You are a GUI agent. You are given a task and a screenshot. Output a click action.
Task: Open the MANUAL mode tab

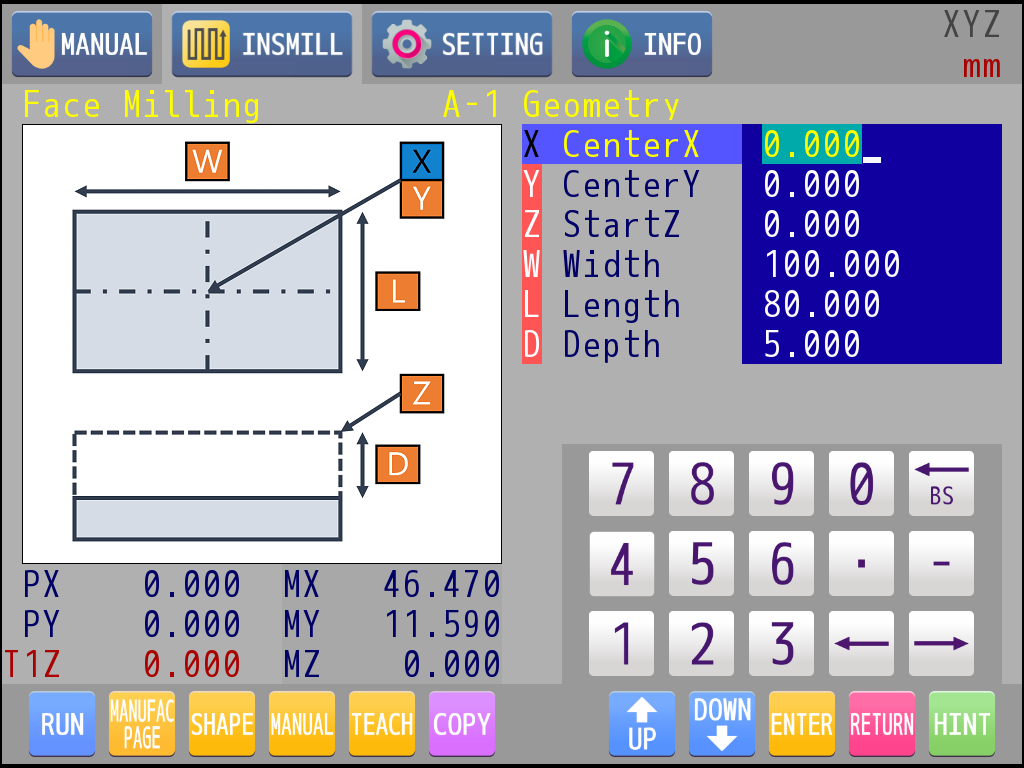(82, 45)
